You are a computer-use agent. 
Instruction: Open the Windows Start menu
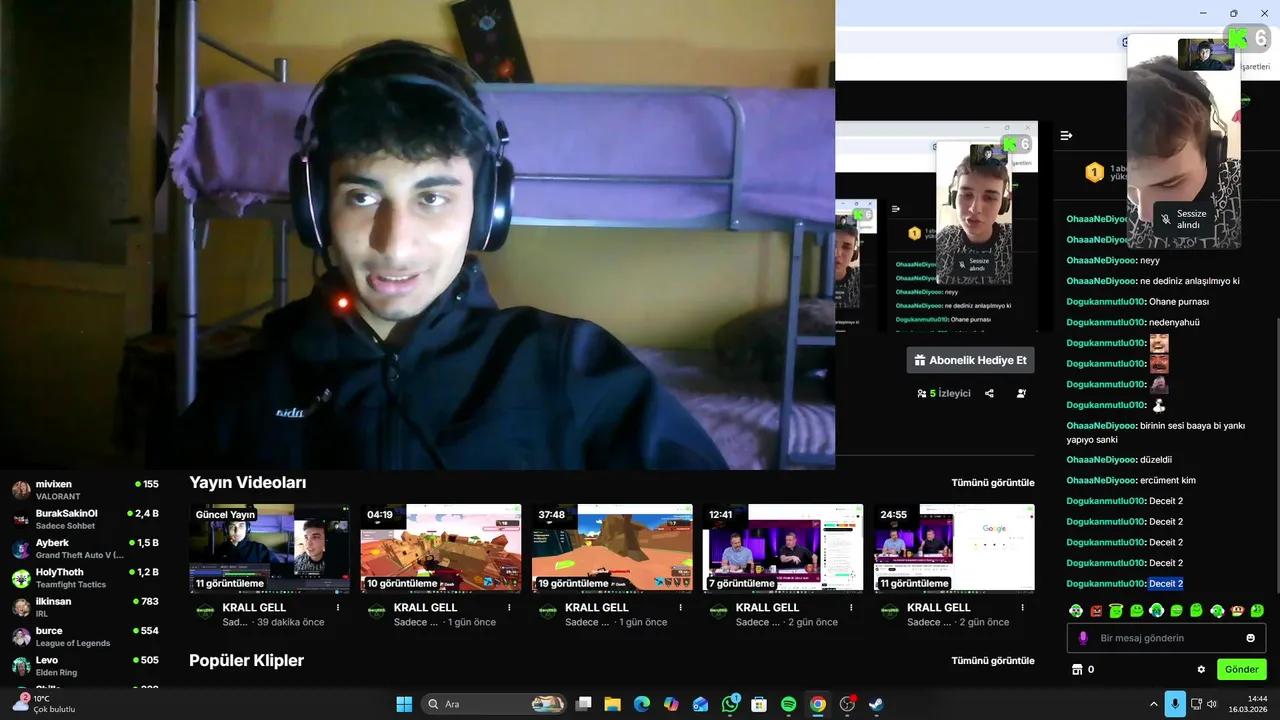(x=404, y=704)
